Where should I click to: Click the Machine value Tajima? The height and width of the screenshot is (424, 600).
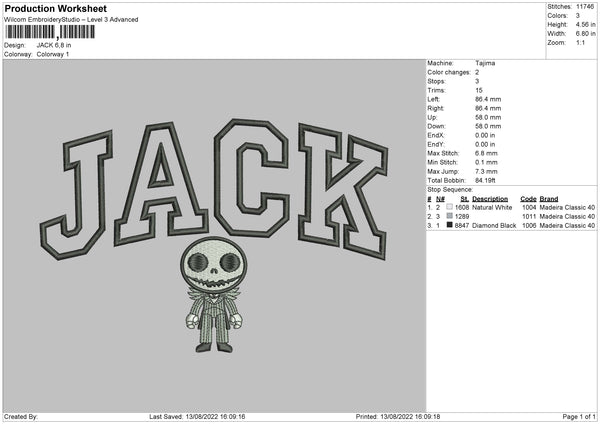(x=485, y=63)
